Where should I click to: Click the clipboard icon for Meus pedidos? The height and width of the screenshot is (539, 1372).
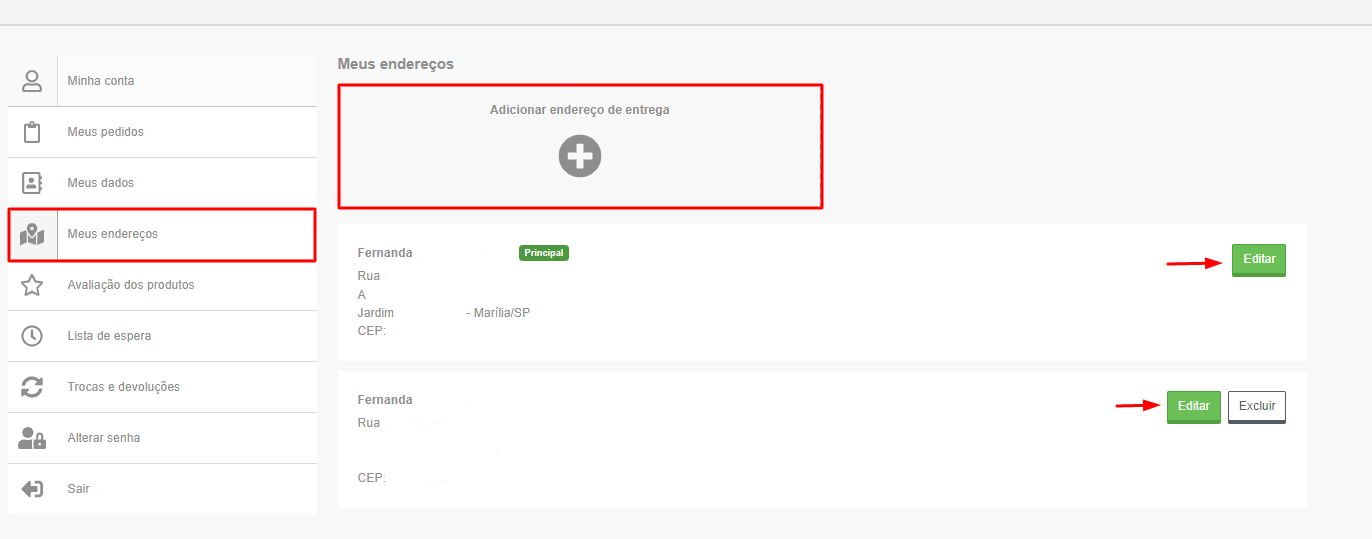coord(32,132)
